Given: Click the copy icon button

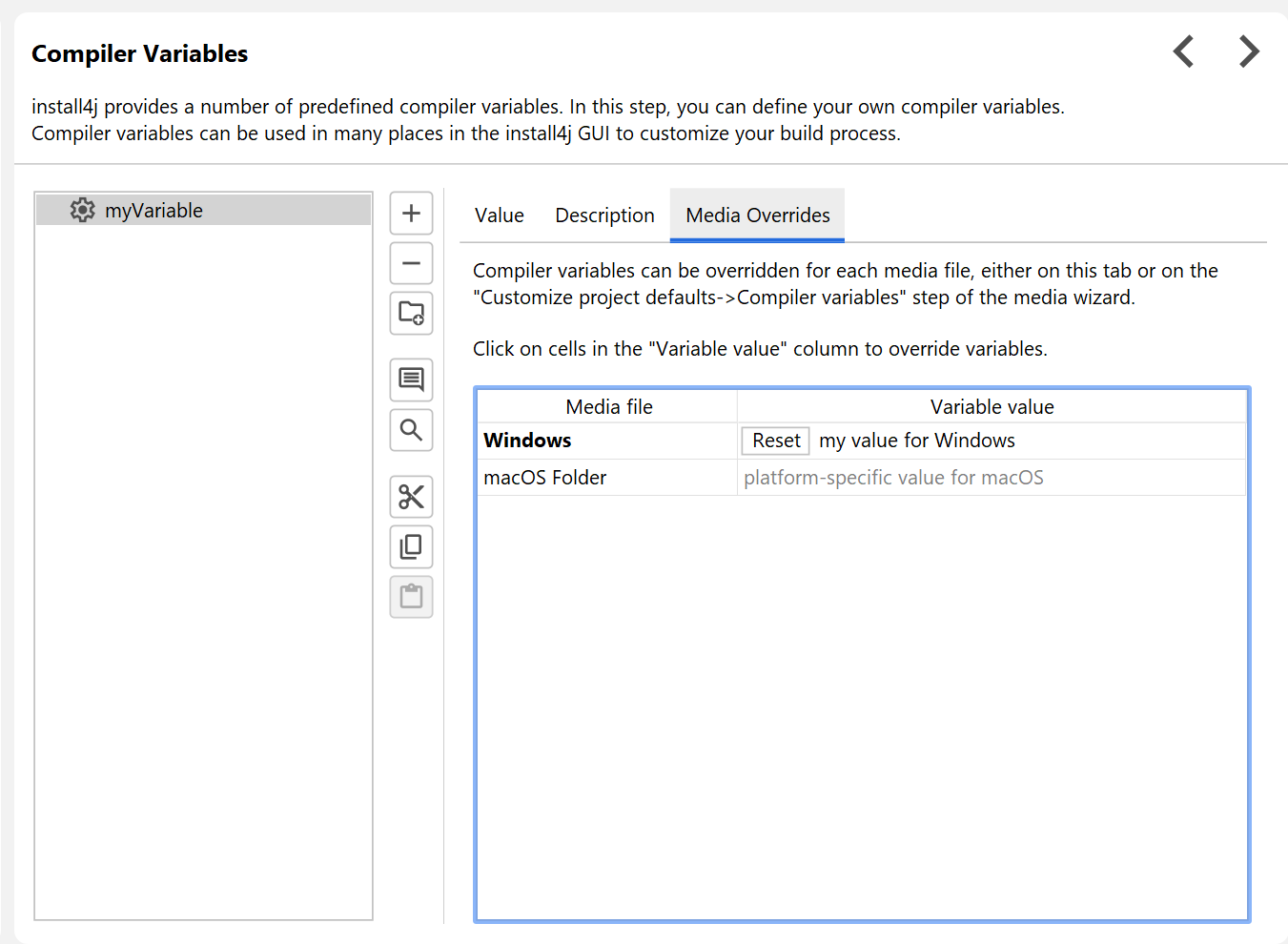Looking at the screenshot, I should pos(411,546).
